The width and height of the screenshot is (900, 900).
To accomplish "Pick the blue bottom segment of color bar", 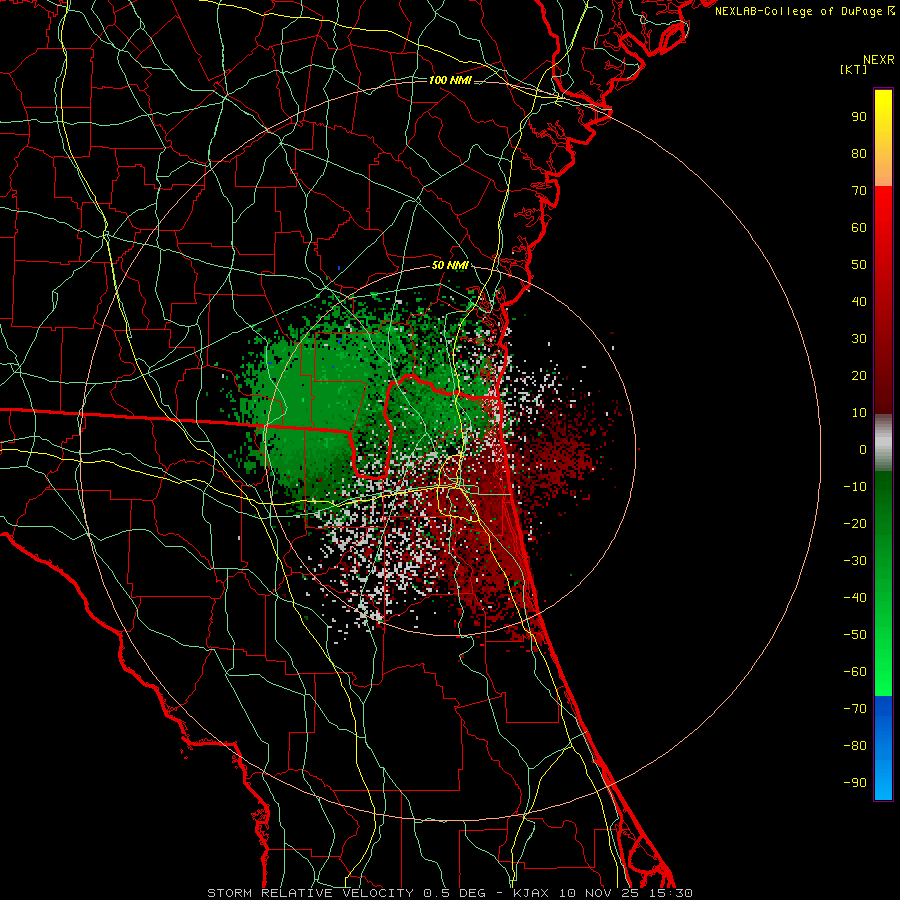I will 883,748.
